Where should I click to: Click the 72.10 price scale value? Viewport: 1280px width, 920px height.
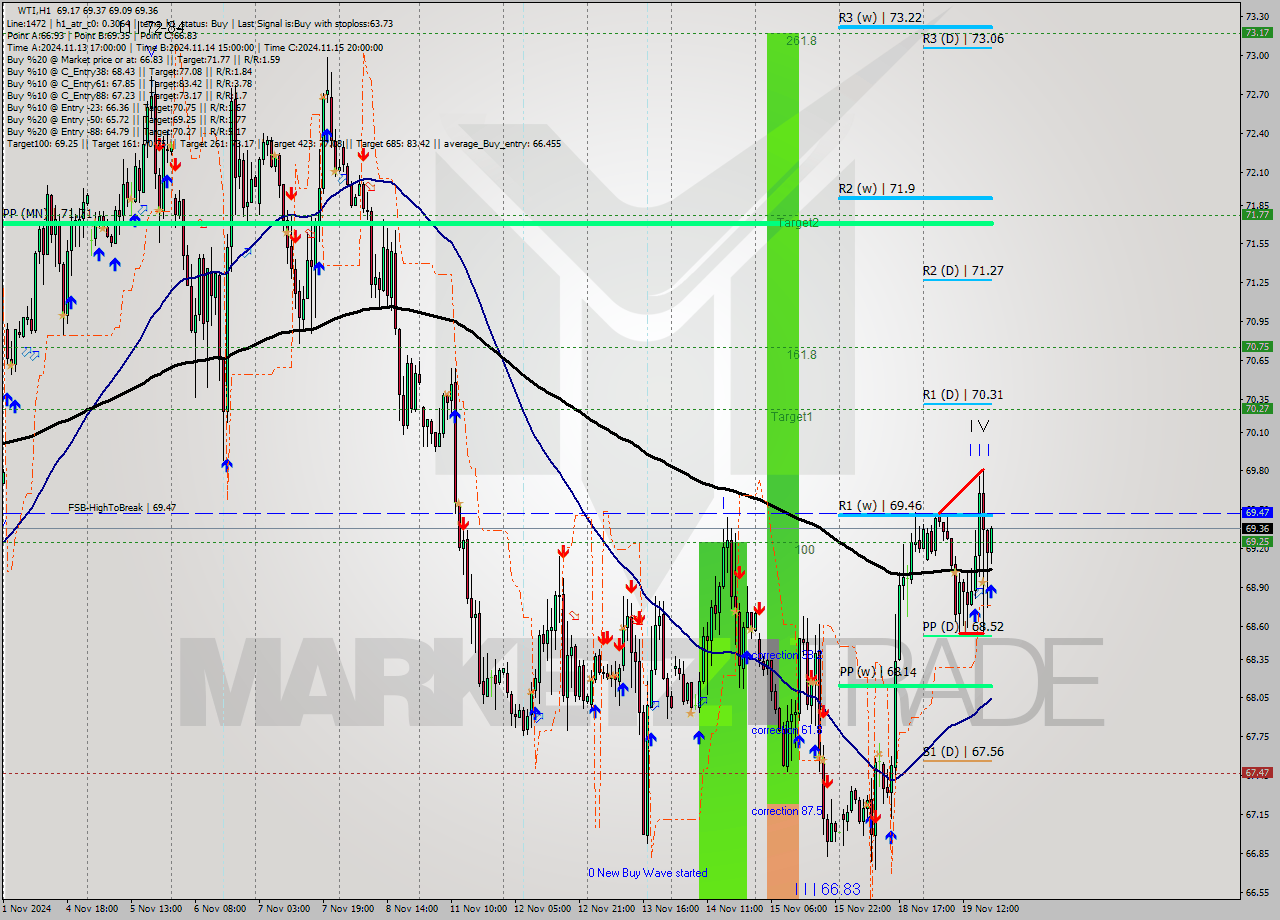(1257, 172)
